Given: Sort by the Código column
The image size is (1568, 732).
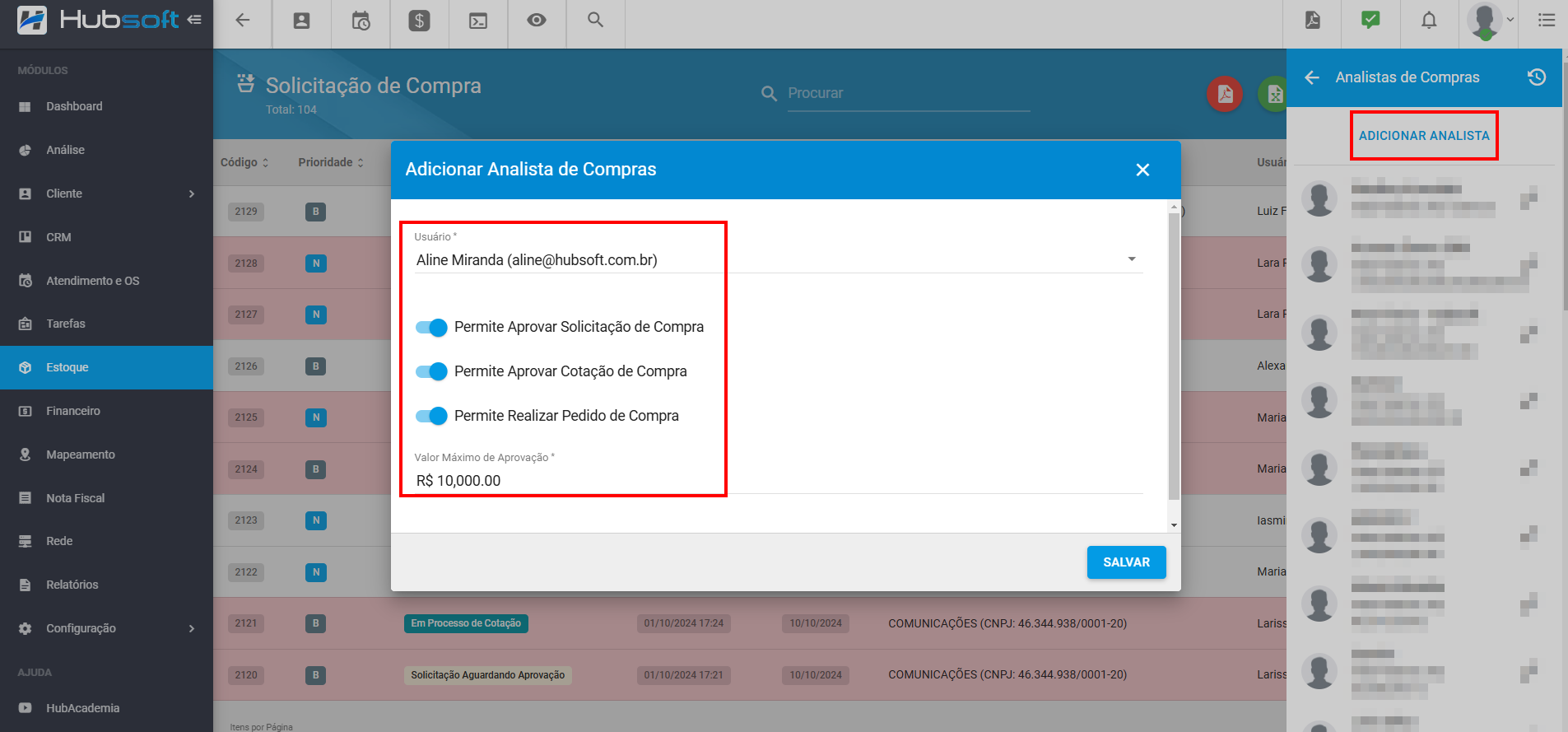Looking at the screenshot, I should 244,162.
